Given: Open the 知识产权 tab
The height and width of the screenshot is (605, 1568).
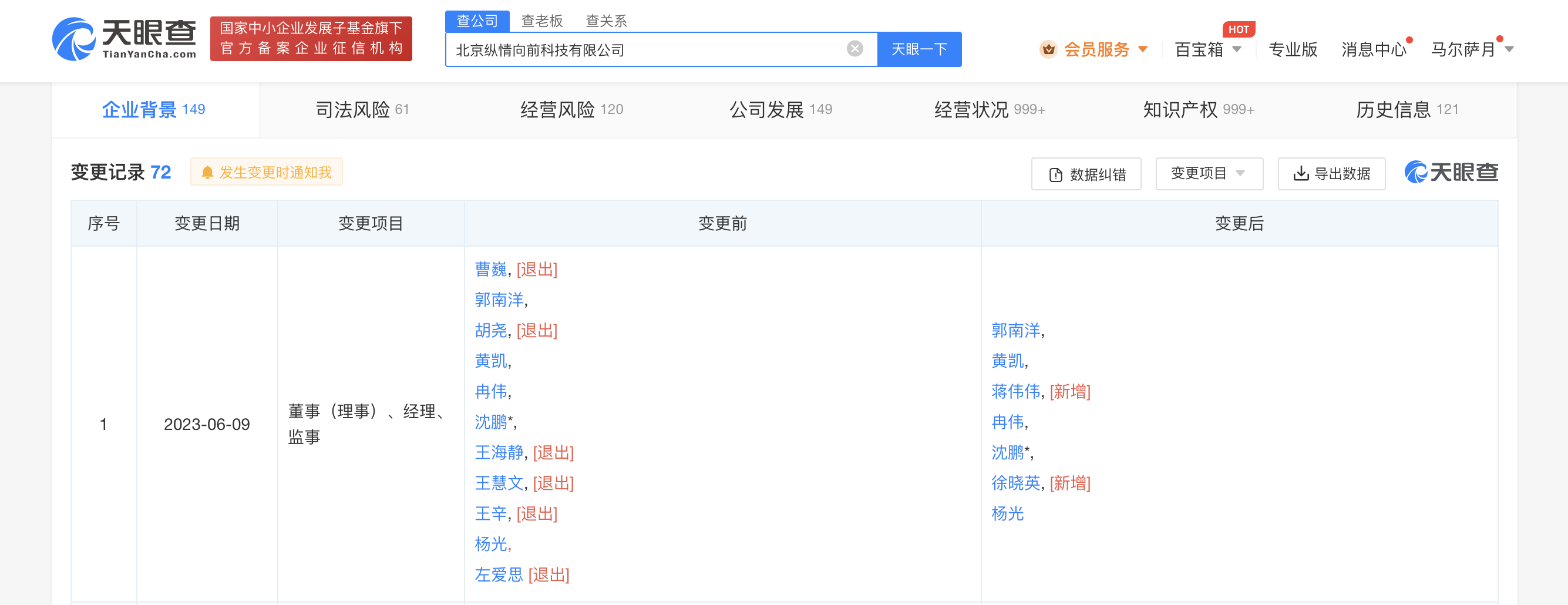Looking at the screenshot, I should pyautogui.click(x=1199, y=110).
